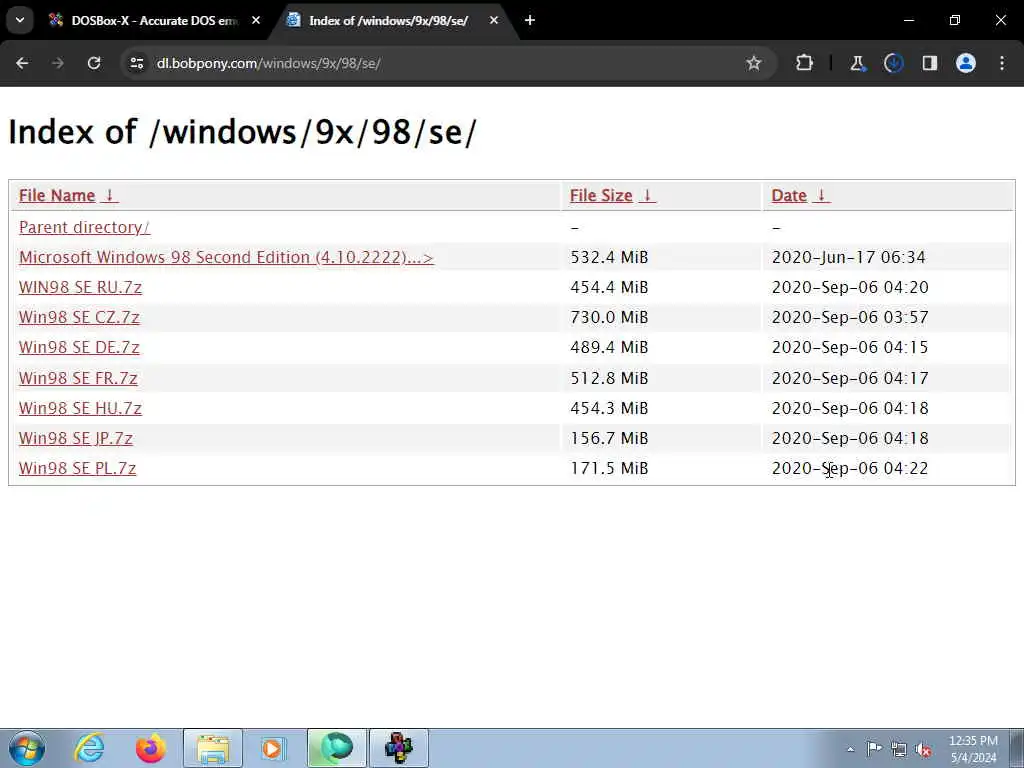This screenshot has height=768, width=1024.
Task: Open the Extensions puzzle icon
Action: (x=805, y=63)
